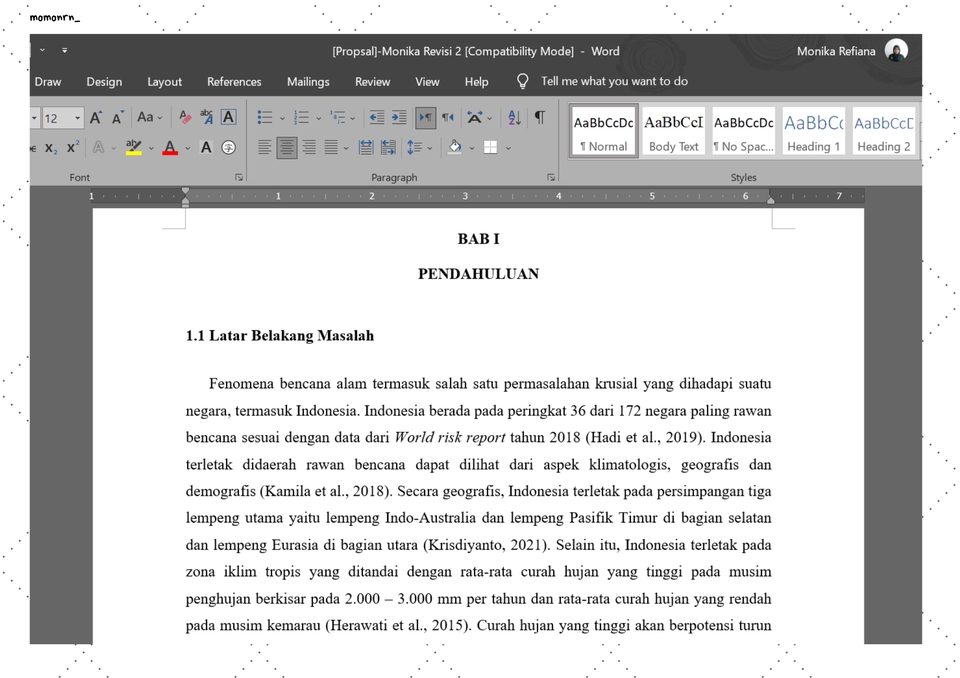Switch to the References ribbon tab

[x=234, y=82]
